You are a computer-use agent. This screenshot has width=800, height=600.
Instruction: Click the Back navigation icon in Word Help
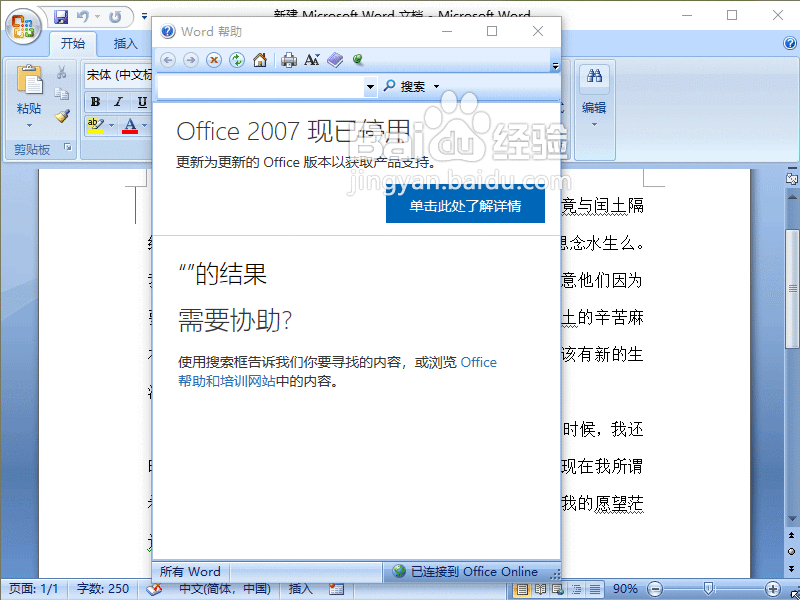click(169, 60)
